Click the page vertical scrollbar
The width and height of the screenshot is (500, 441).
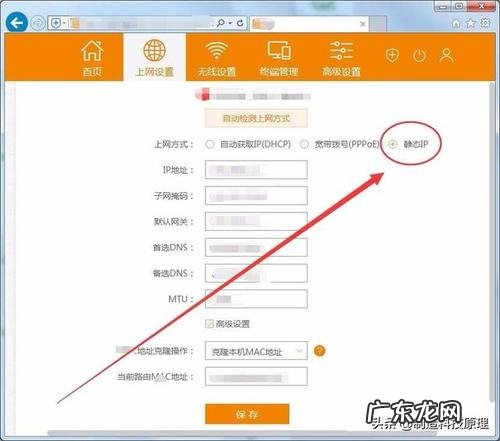click(492, 243)
